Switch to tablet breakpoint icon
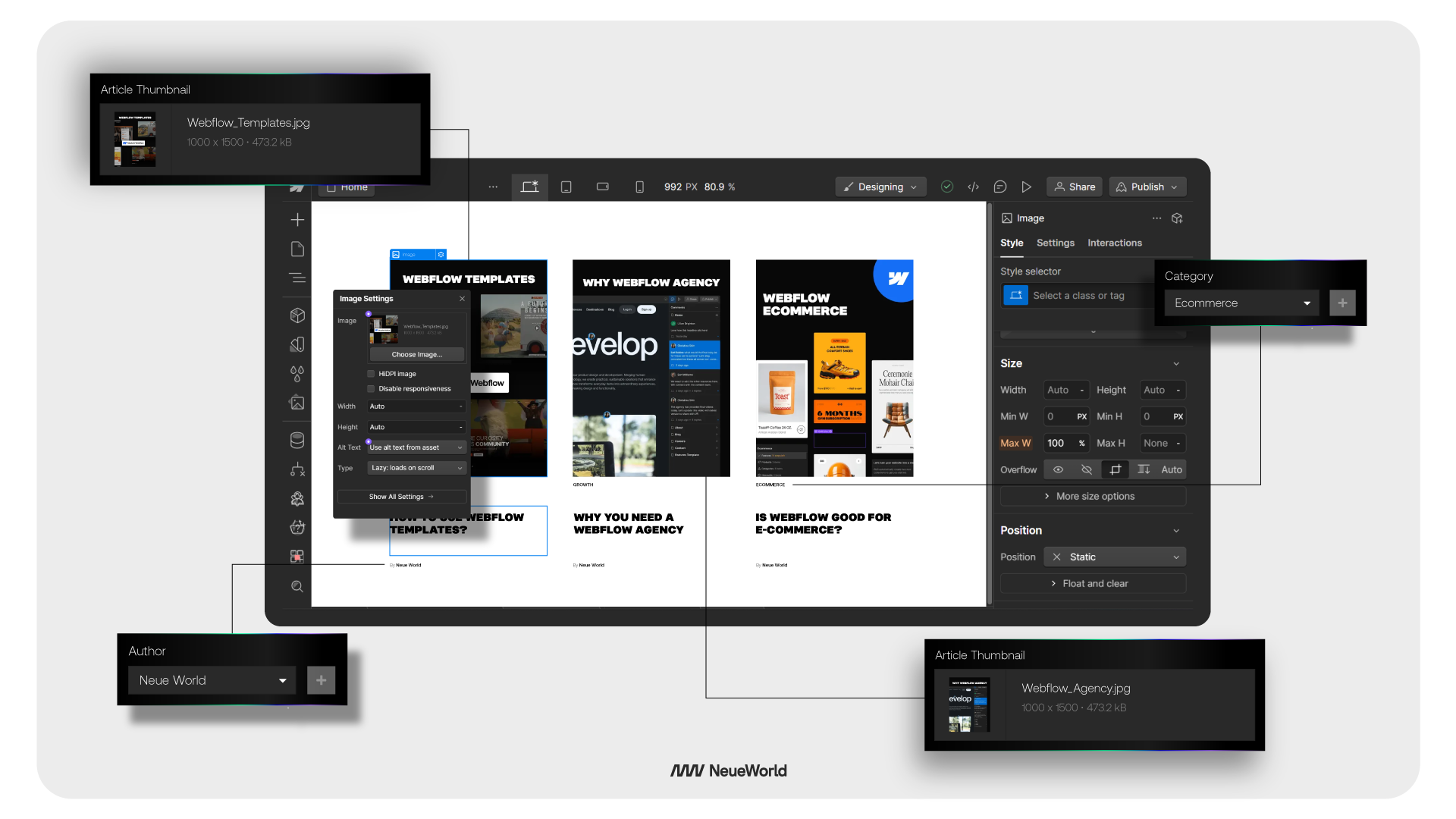The width and height of the screenshot is (1456, 819). 566,187
